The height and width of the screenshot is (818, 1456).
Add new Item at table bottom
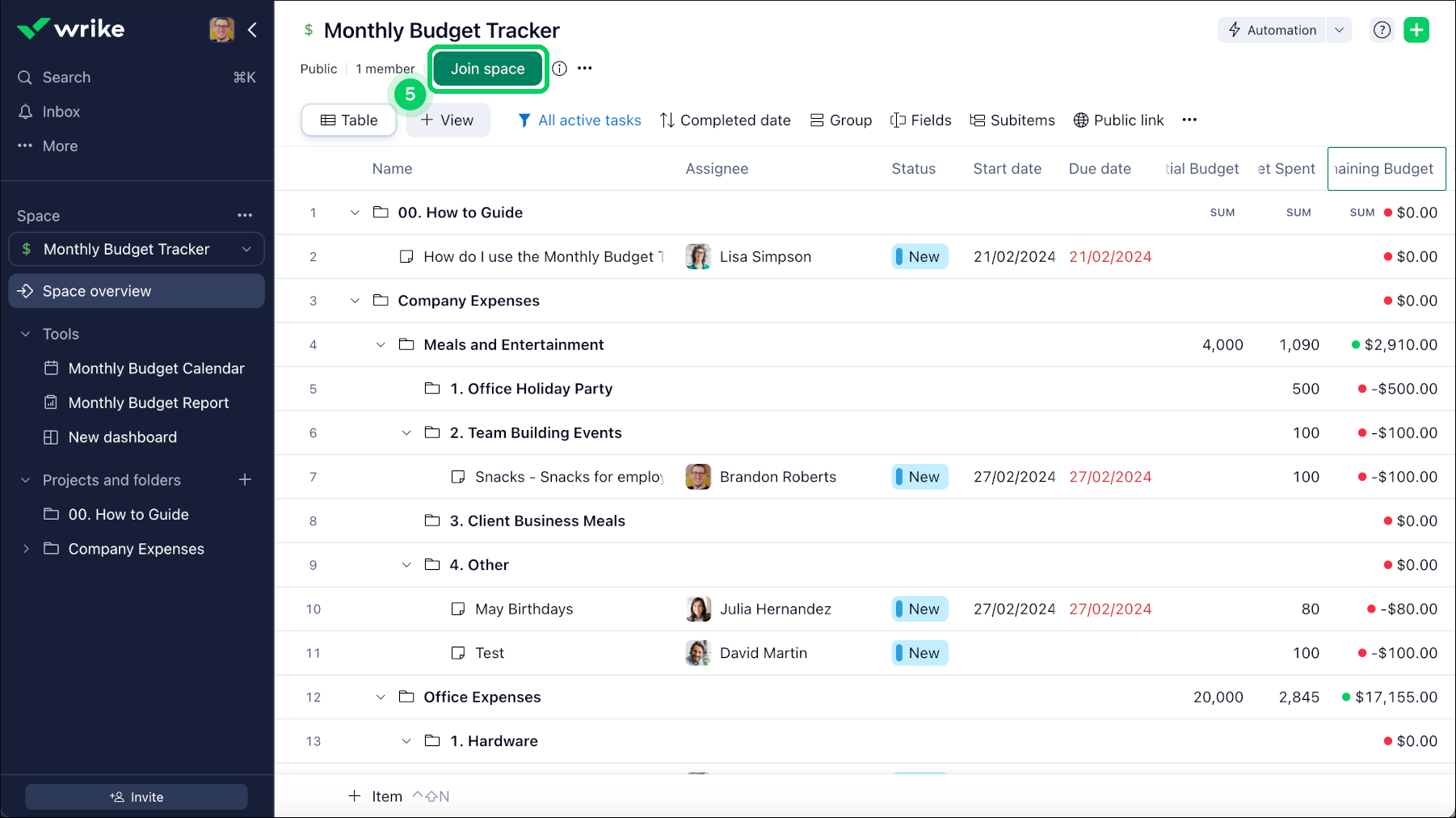click(x=375, y=796)
